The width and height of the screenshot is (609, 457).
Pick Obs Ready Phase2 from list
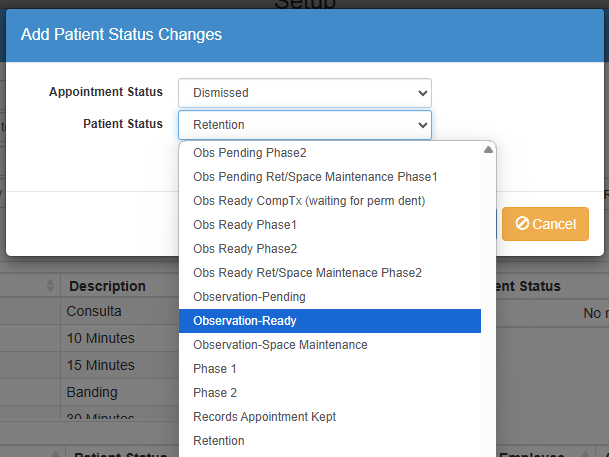click(x=330, y=248)
